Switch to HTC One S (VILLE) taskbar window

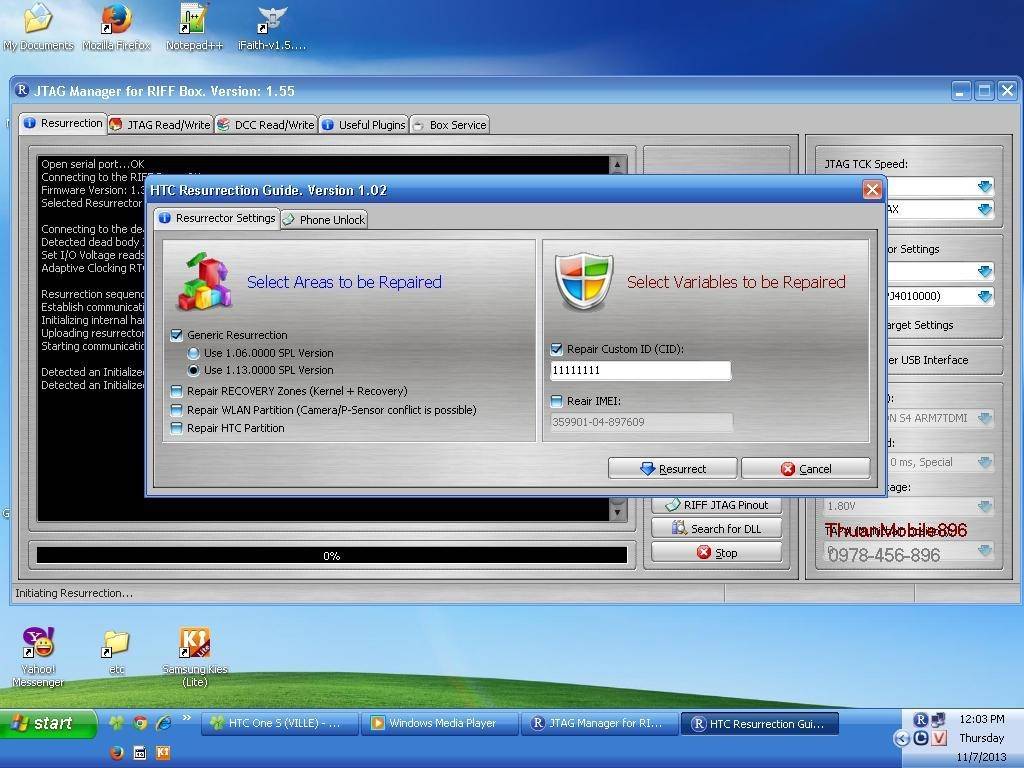click(280, 723)
